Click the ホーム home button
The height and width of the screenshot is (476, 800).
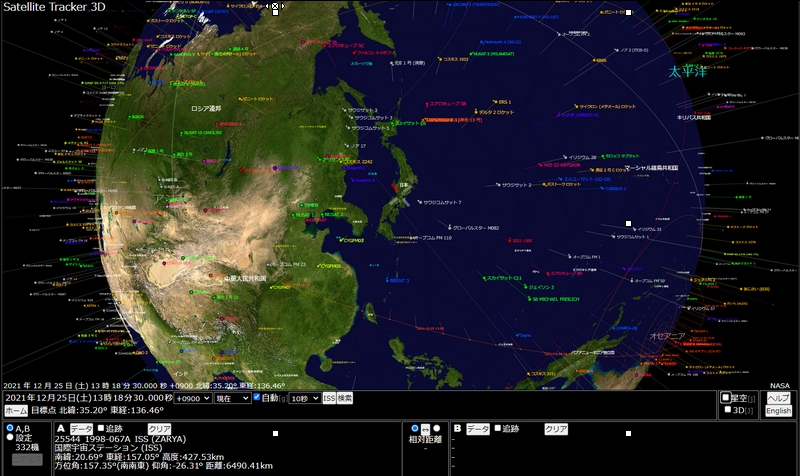[x=16, y=410]
